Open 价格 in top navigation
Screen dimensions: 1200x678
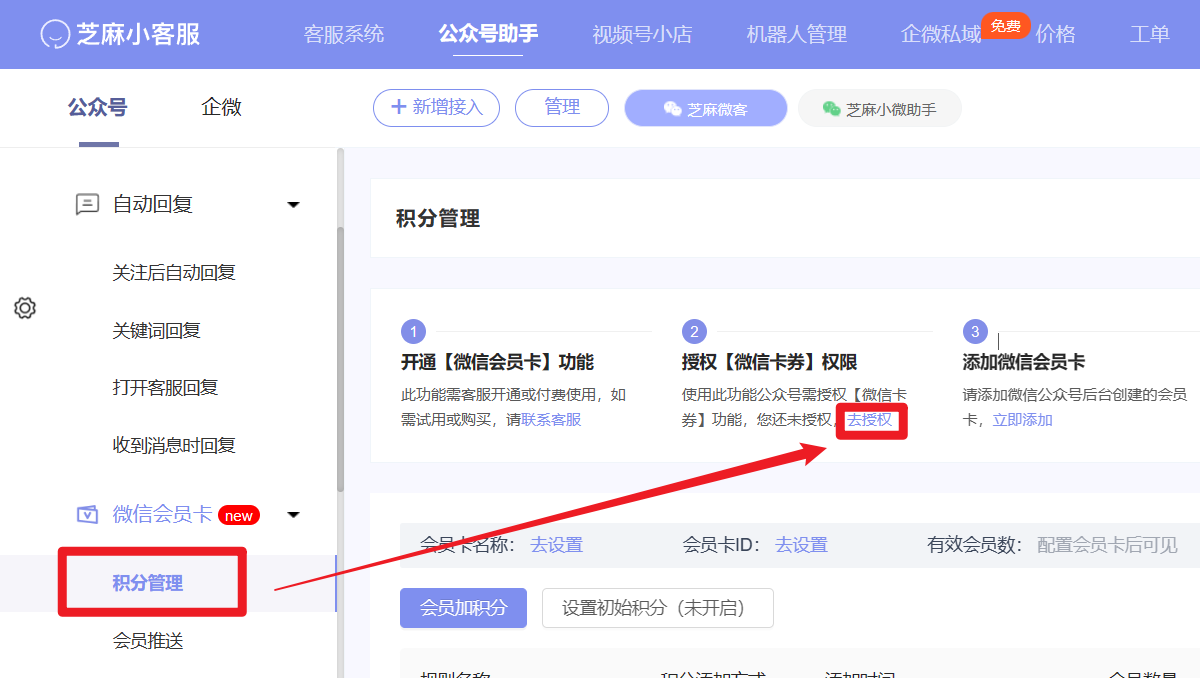tap(1056, 34)
